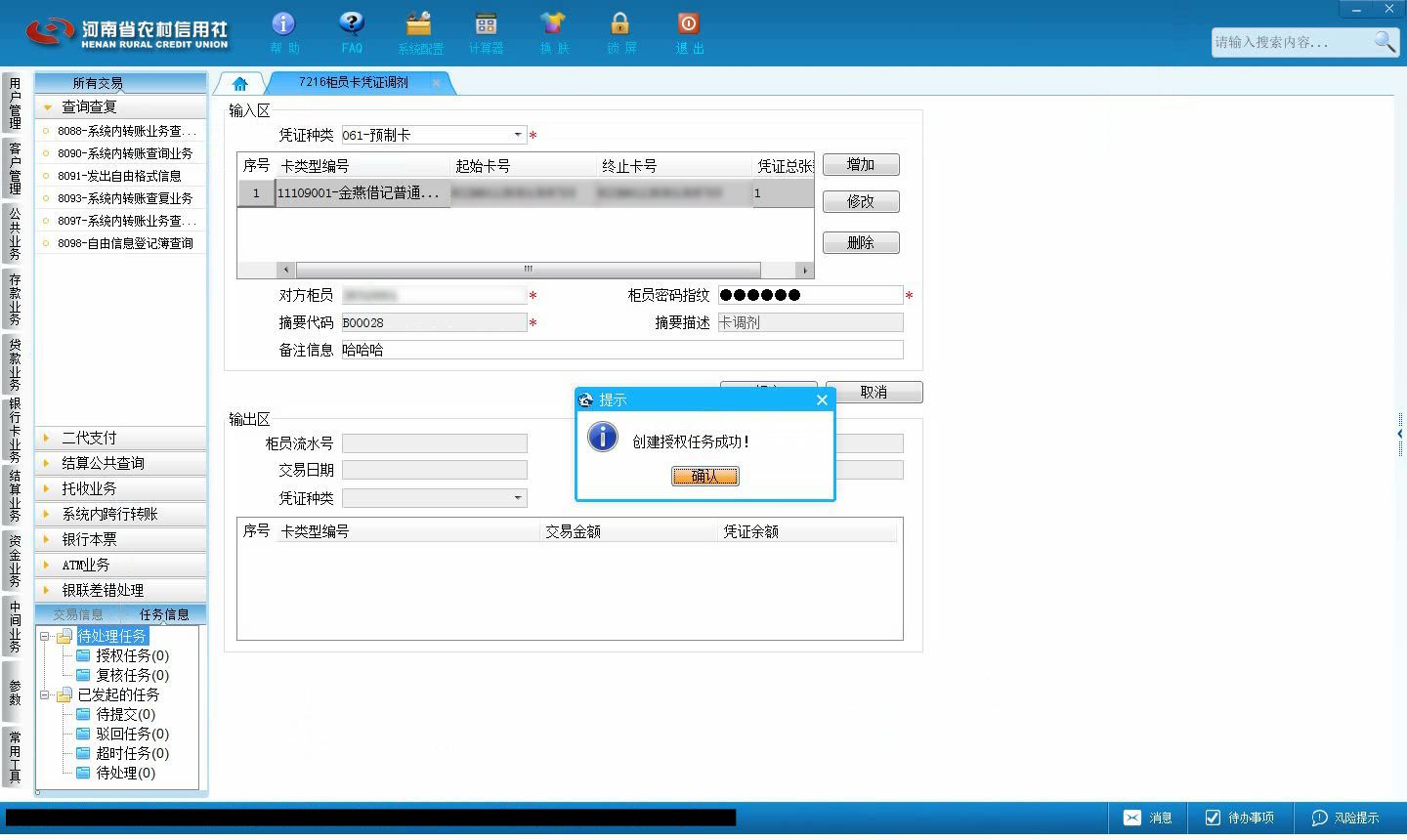1407x840 pixels.
Task: Click the 摘要代码 B00028 field
Action: pos(434,322)
